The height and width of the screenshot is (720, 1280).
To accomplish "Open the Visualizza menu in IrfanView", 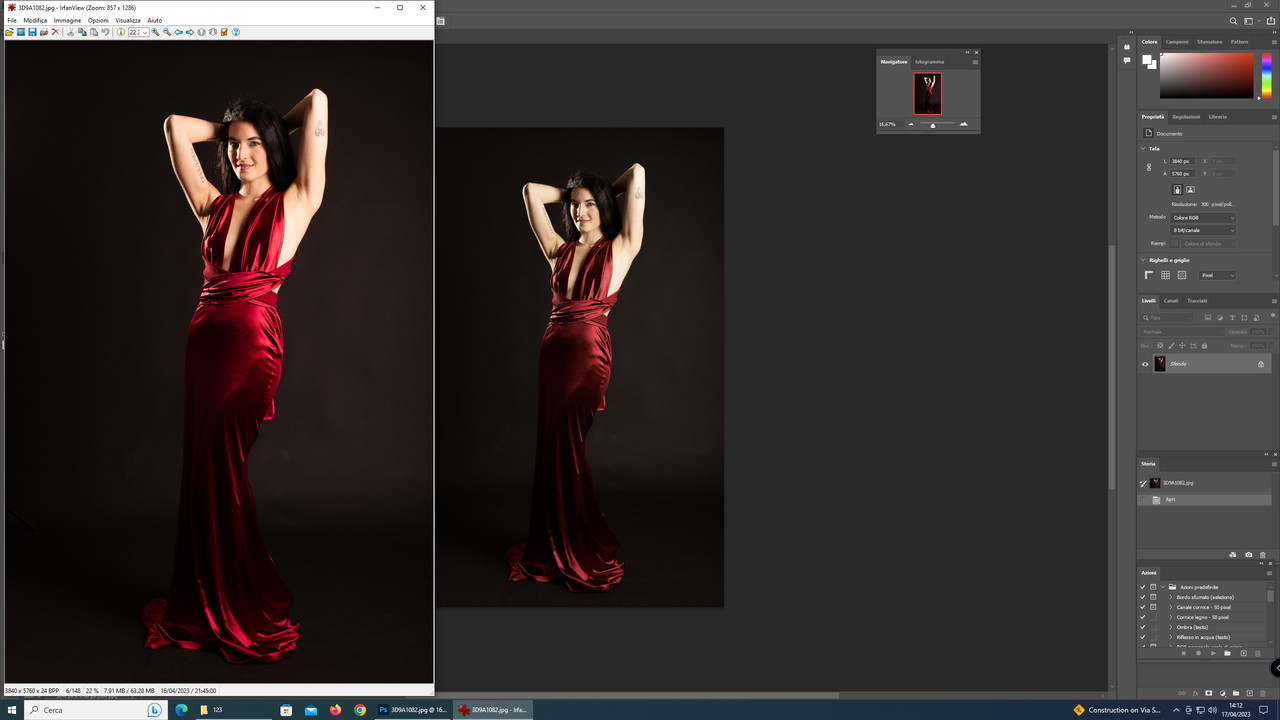I will click(127, 20).
